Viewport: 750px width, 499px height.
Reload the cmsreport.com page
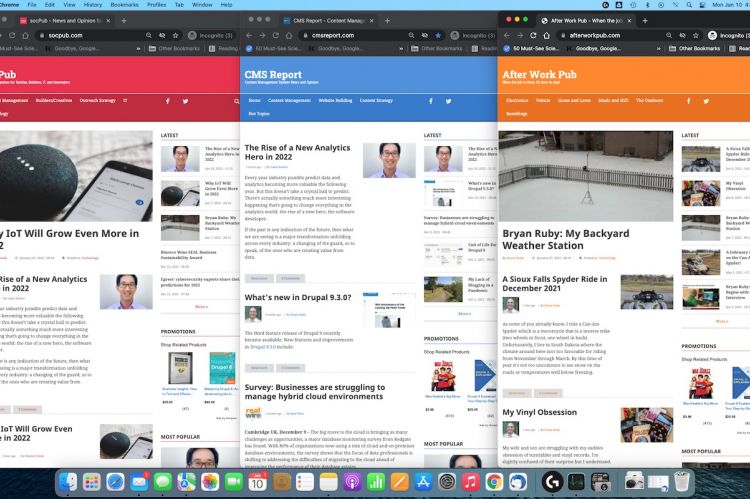(276, 35)
